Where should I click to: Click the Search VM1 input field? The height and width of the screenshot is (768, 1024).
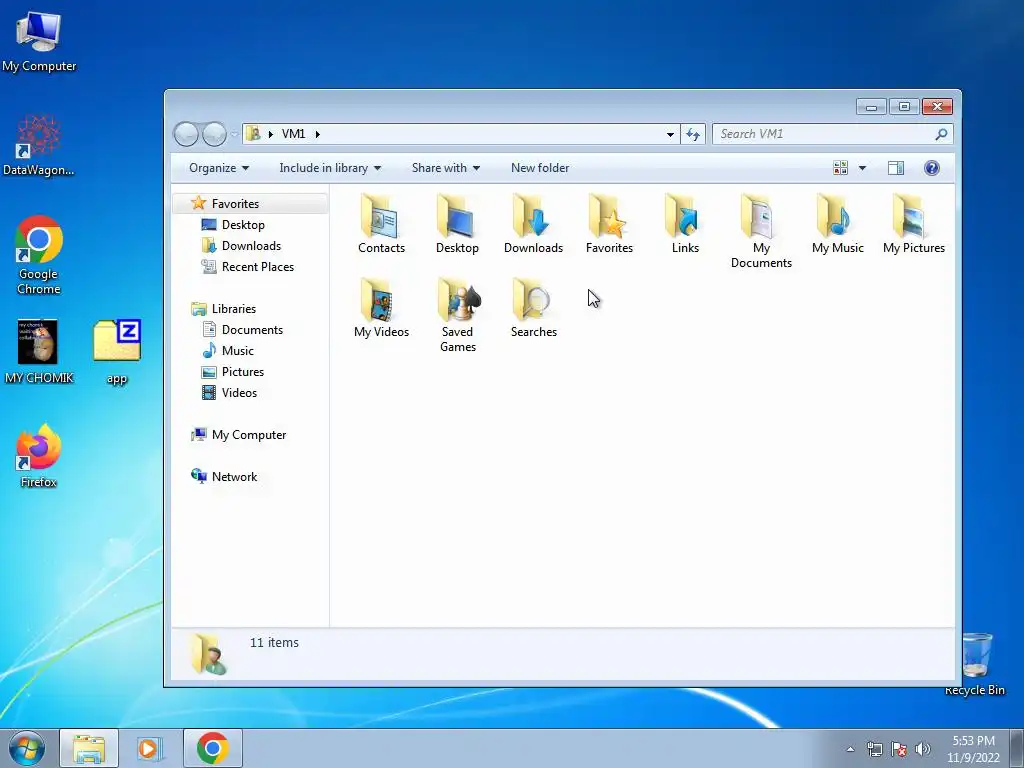tap(824, 134)
